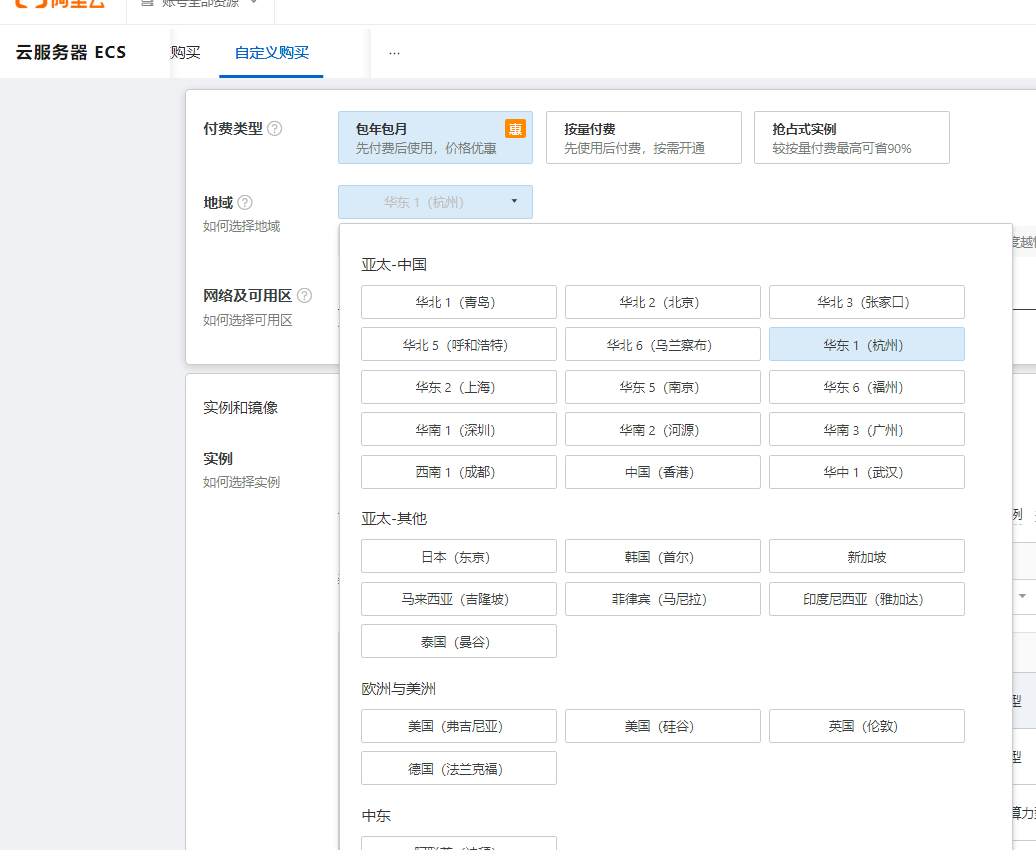
Task: Choose region 华东 6 (福州)
Action: (x=867, y=387)
